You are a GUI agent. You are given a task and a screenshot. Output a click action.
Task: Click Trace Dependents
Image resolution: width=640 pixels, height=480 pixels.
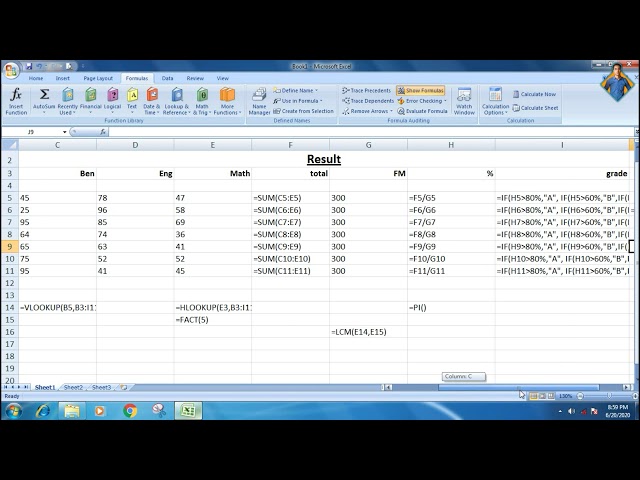pyautogui.click(x=368, y=101)
